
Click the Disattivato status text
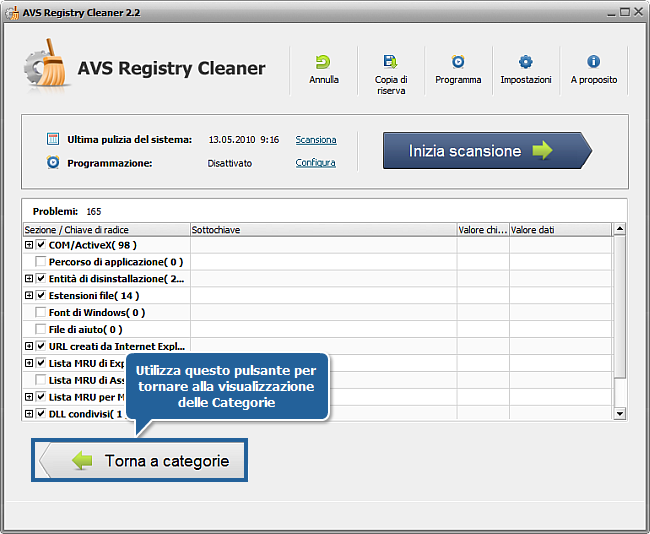point(230,163)
